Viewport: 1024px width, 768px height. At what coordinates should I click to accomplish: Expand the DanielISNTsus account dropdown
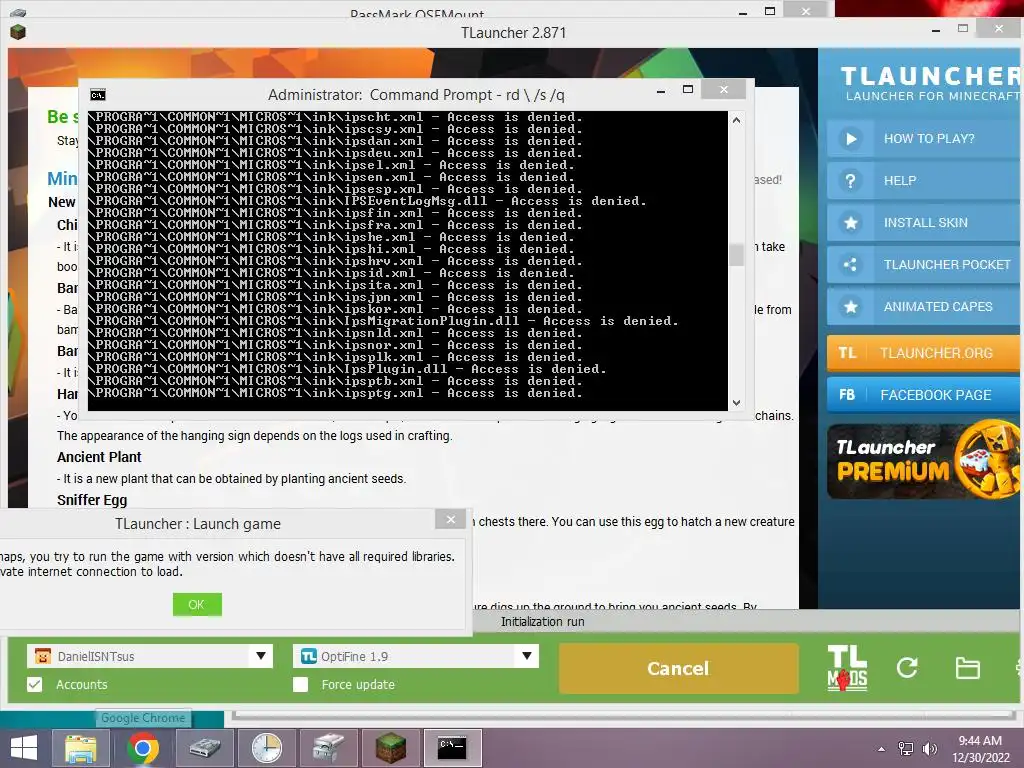pyautogui.click(x=261, y=656)
